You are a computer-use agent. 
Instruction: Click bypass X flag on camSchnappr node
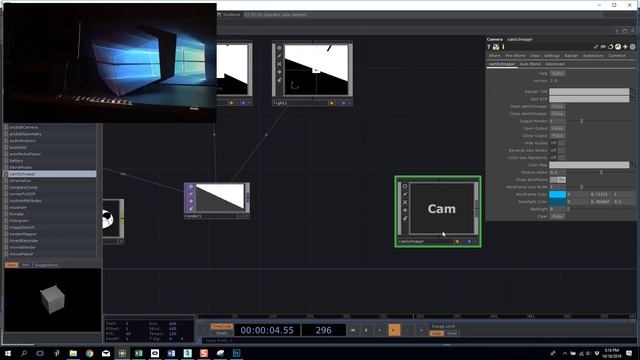405,202
